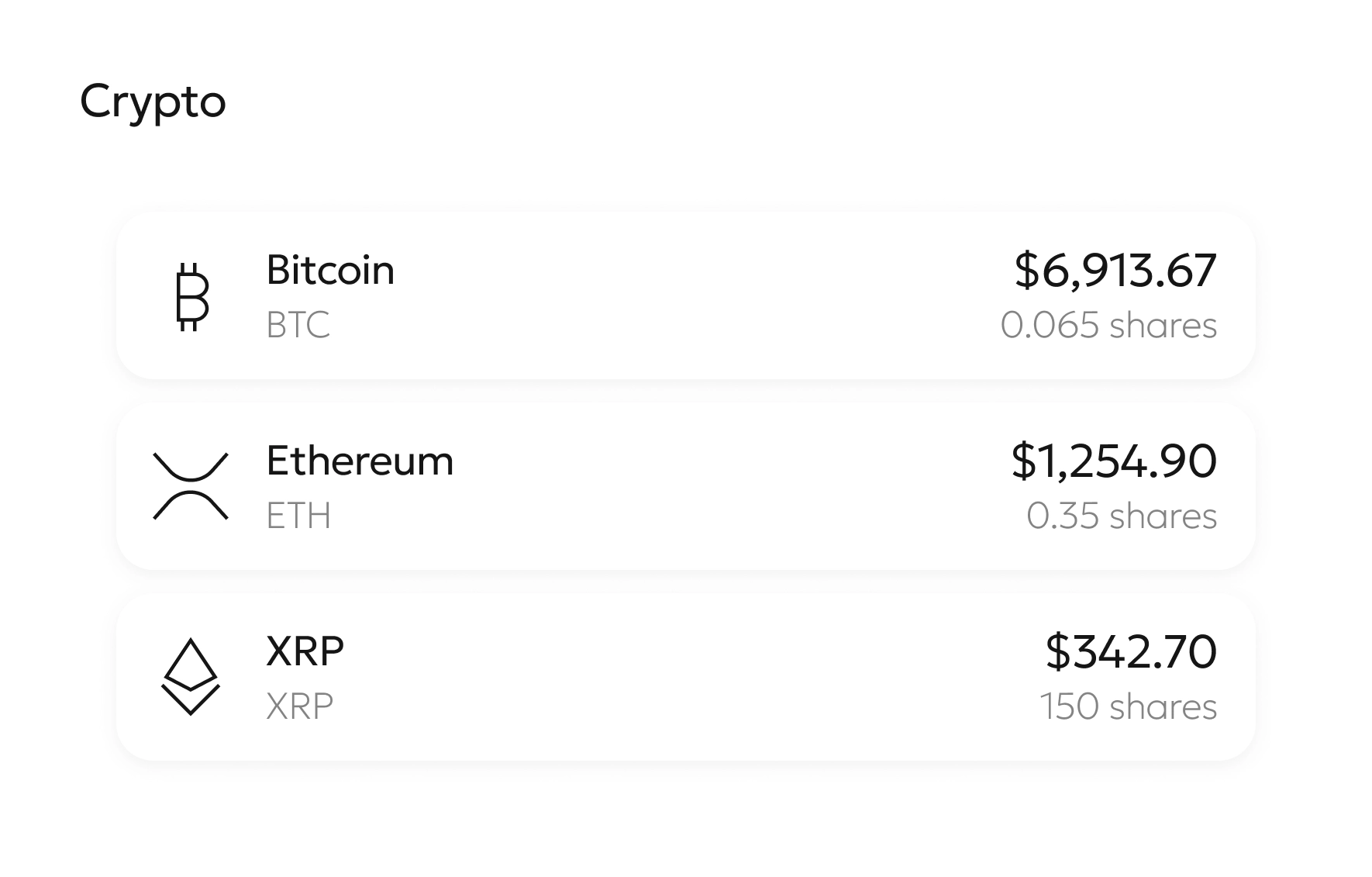Select the $342.70 XRP balance
The width and height of the screenshot is (1372, 877).
[1131, 651]
